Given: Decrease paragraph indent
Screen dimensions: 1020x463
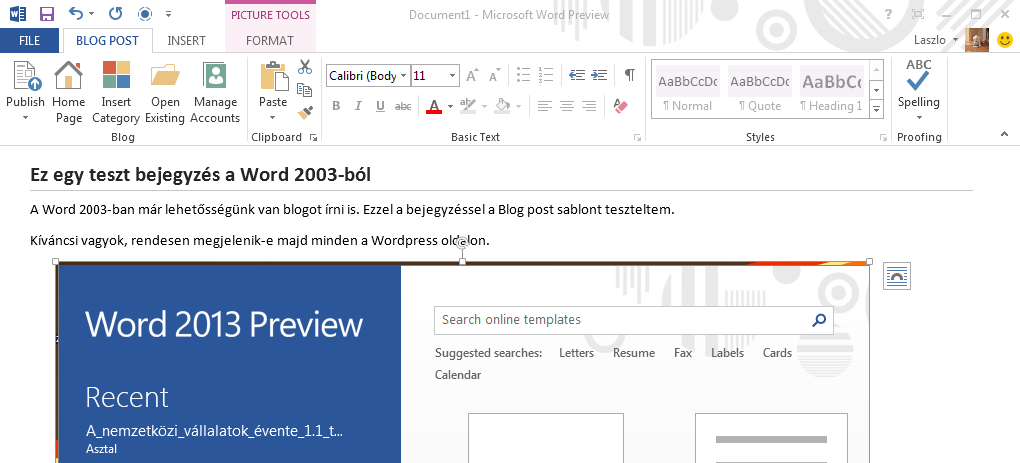Looking at the screenshot, I should [576, 75].
